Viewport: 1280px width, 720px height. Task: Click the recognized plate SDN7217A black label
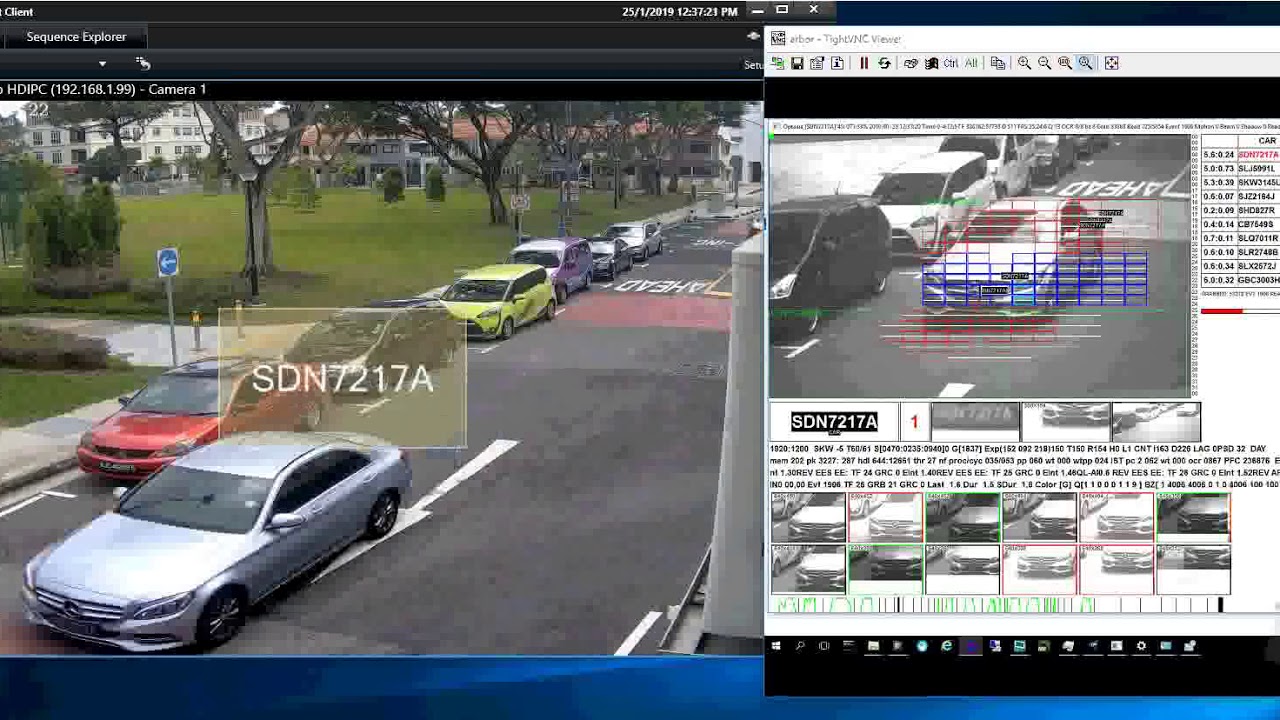(x=834, y=422)
